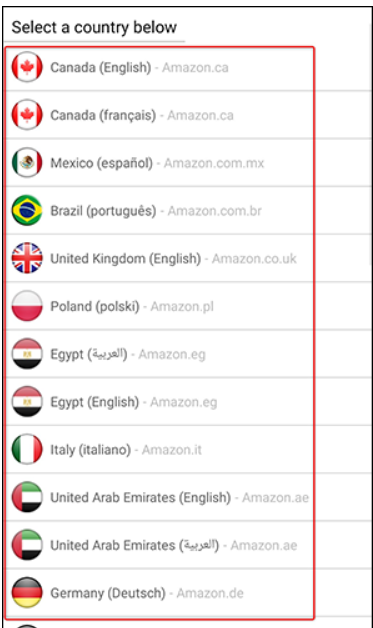
Task: Select Mexico (español) Amazon.com.mx
Action: [x=159, y=163]
